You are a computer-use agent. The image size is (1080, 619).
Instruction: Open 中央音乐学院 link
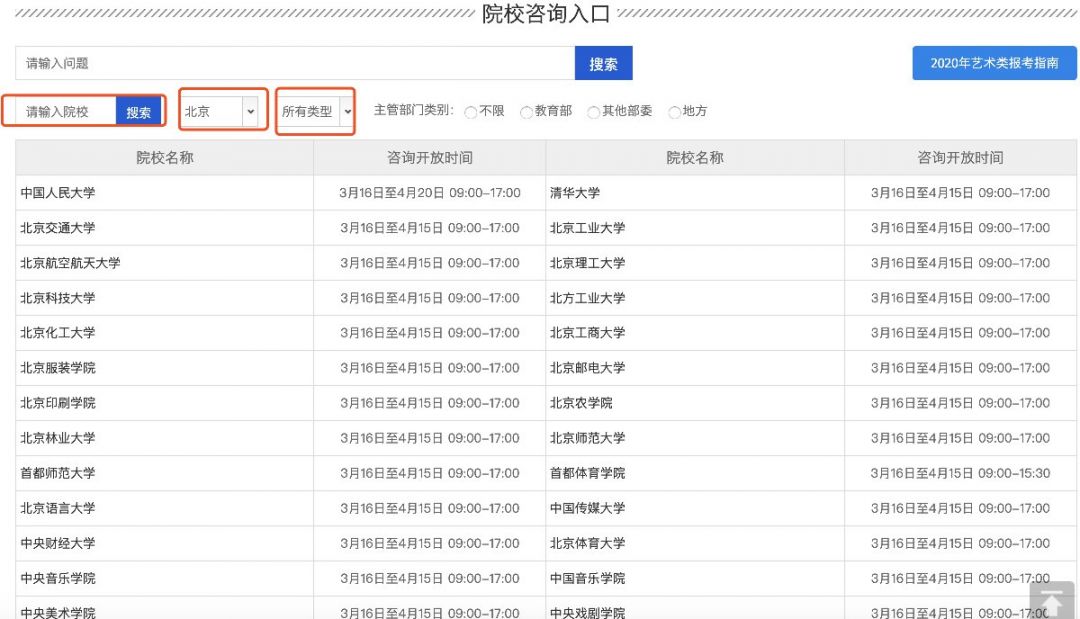[x=58, y=578]
